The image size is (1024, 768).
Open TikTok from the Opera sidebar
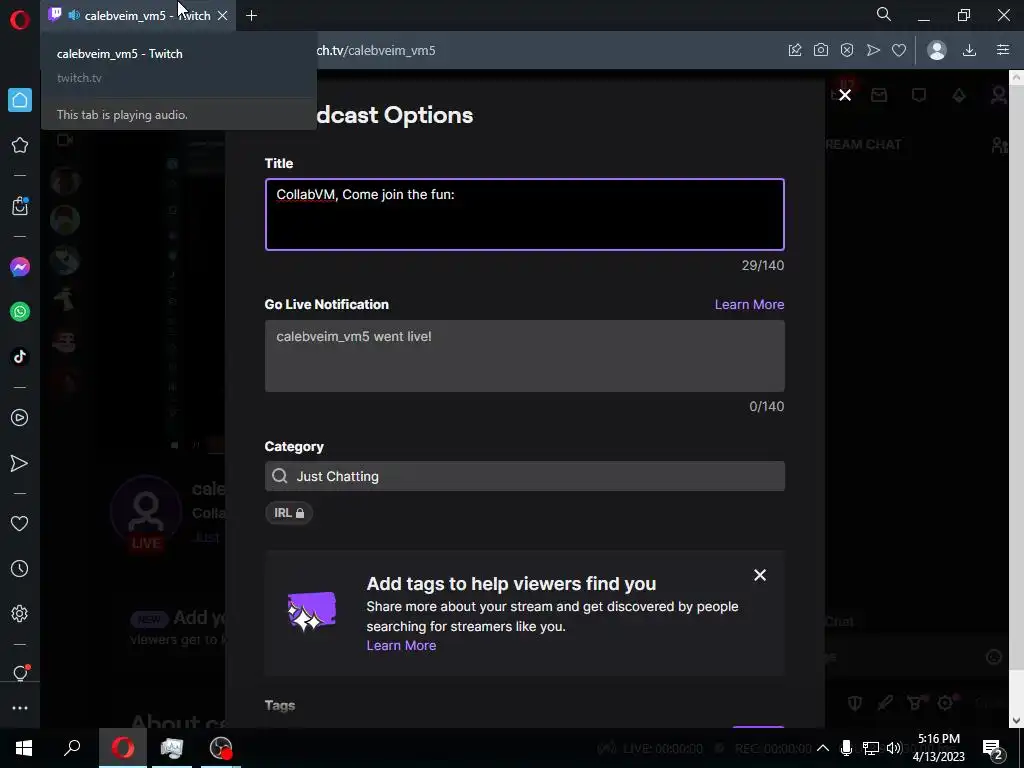(20, 357)
